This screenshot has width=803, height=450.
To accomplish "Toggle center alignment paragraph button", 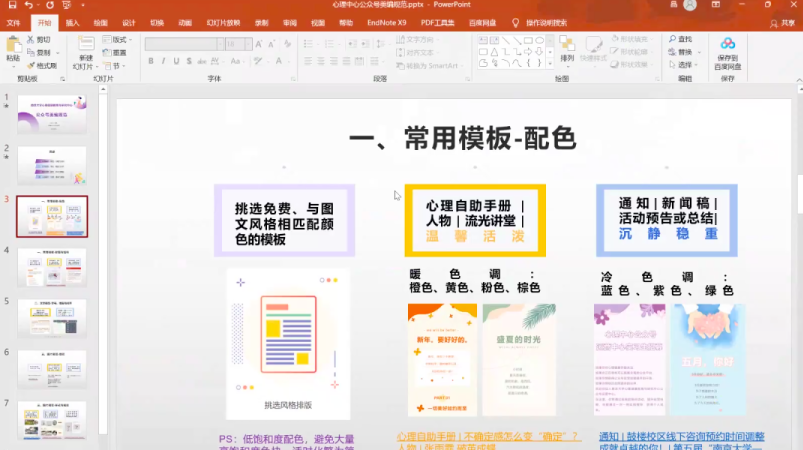I will pyautogui.click(x=321, y=61).
